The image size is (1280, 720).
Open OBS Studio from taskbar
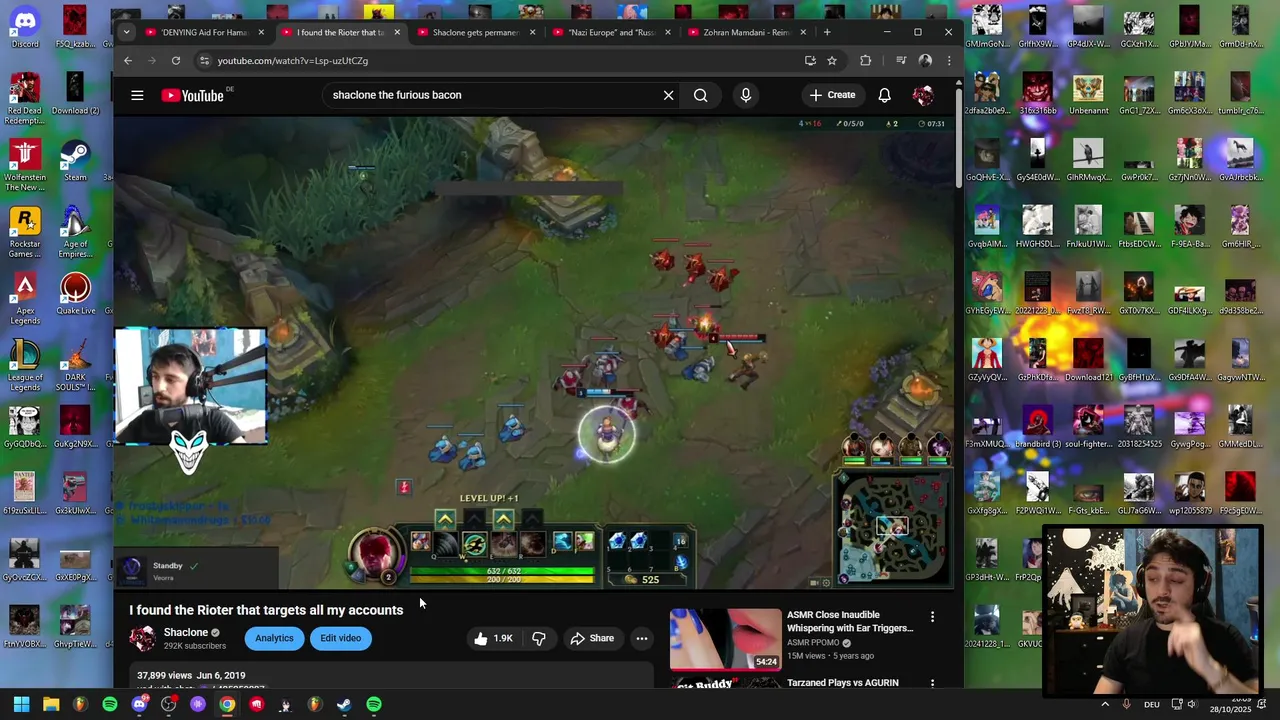coord(169,704)
